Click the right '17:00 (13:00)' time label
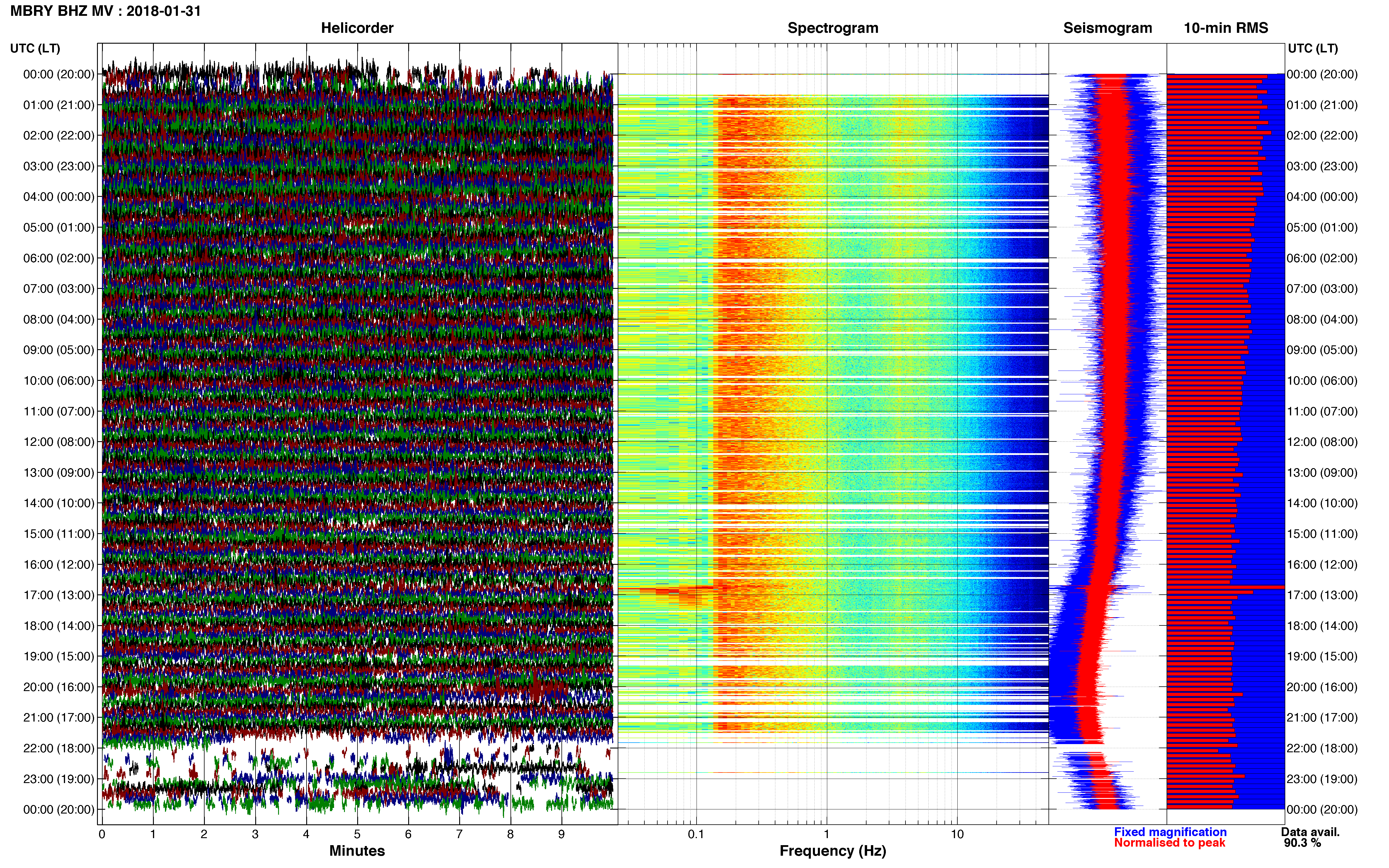Image resolution: width=1389 pixels, height=868 pixels. (x=1322, y=595)
